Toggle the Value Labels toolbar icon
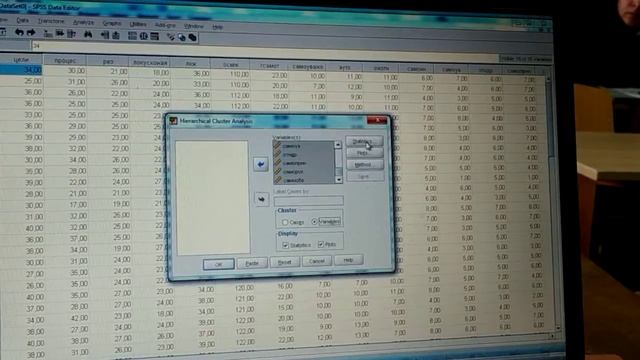640x360 pixels. (x=171, y=37)
